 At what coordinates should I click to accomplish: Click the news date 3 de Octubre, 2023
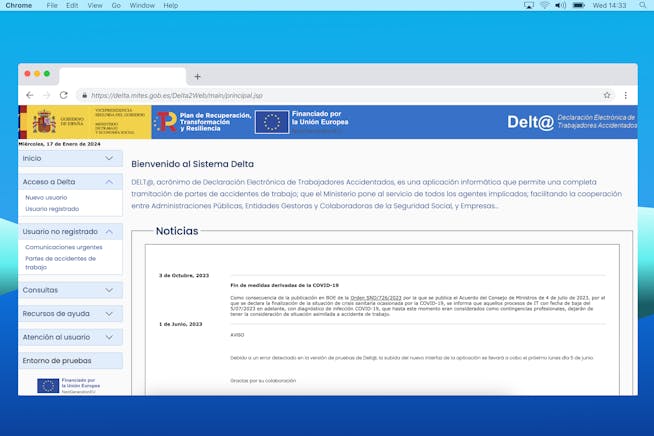(x=184, y=275)
